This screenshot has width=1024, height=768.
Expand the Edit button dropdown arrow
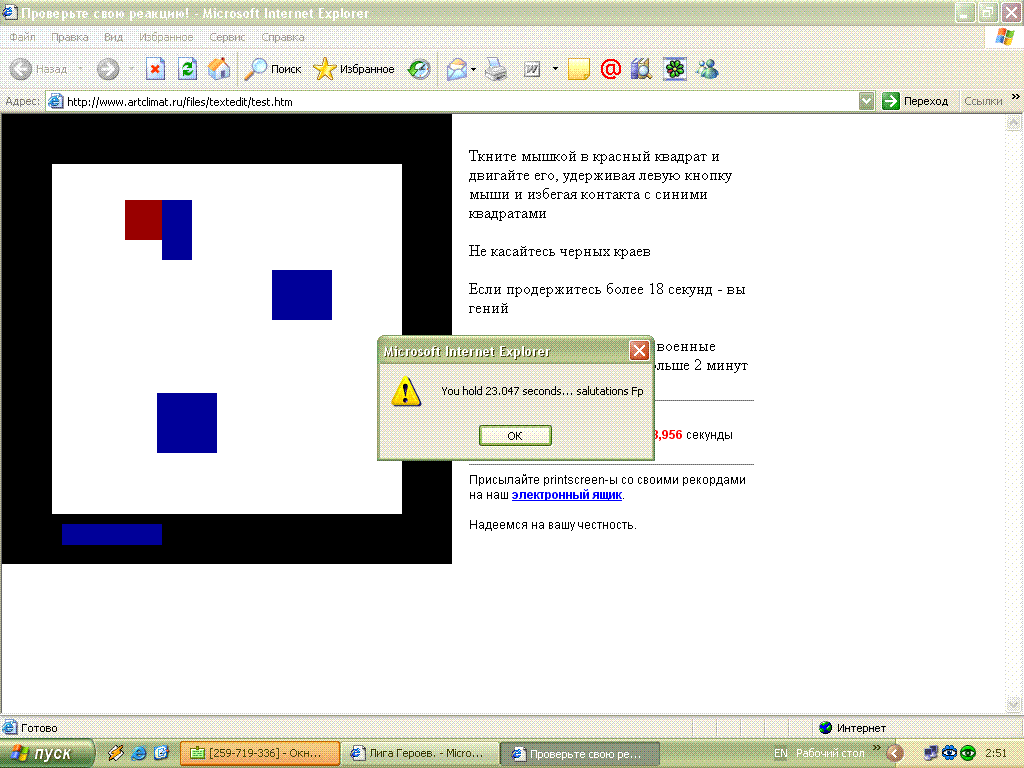coord(555,69)
